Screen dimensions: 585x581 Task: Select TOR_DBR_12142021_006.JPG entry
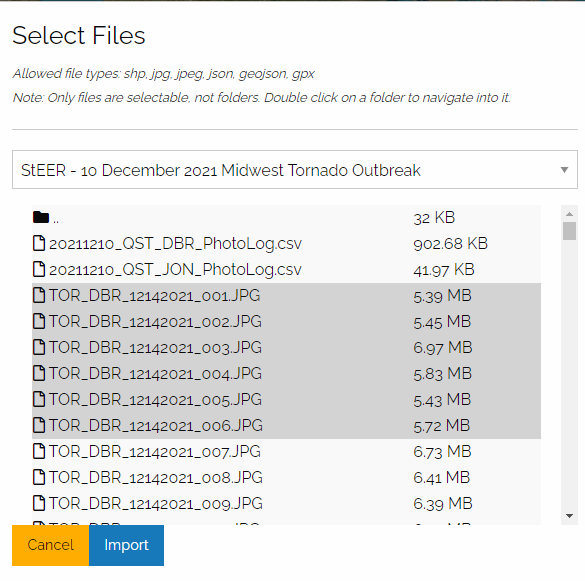click(286, 425)
